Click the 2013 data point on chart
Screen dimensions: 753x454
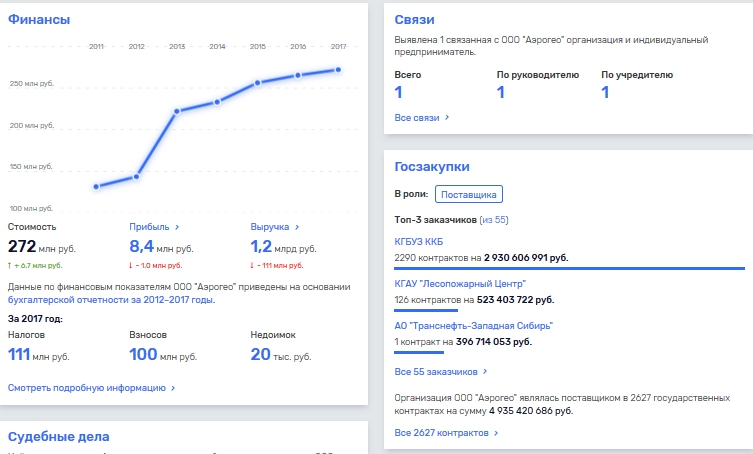(x=177, y=111)
